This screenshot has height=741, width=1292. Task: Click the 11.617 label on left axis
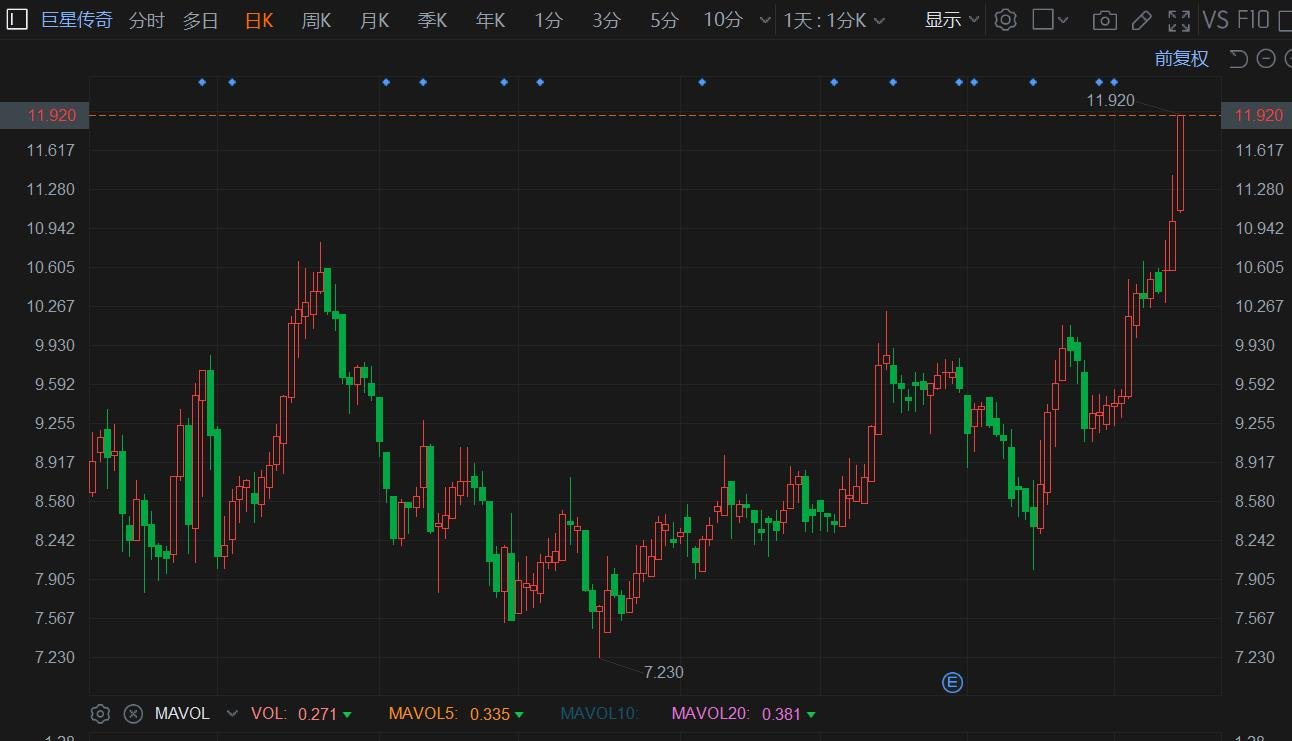51,150
